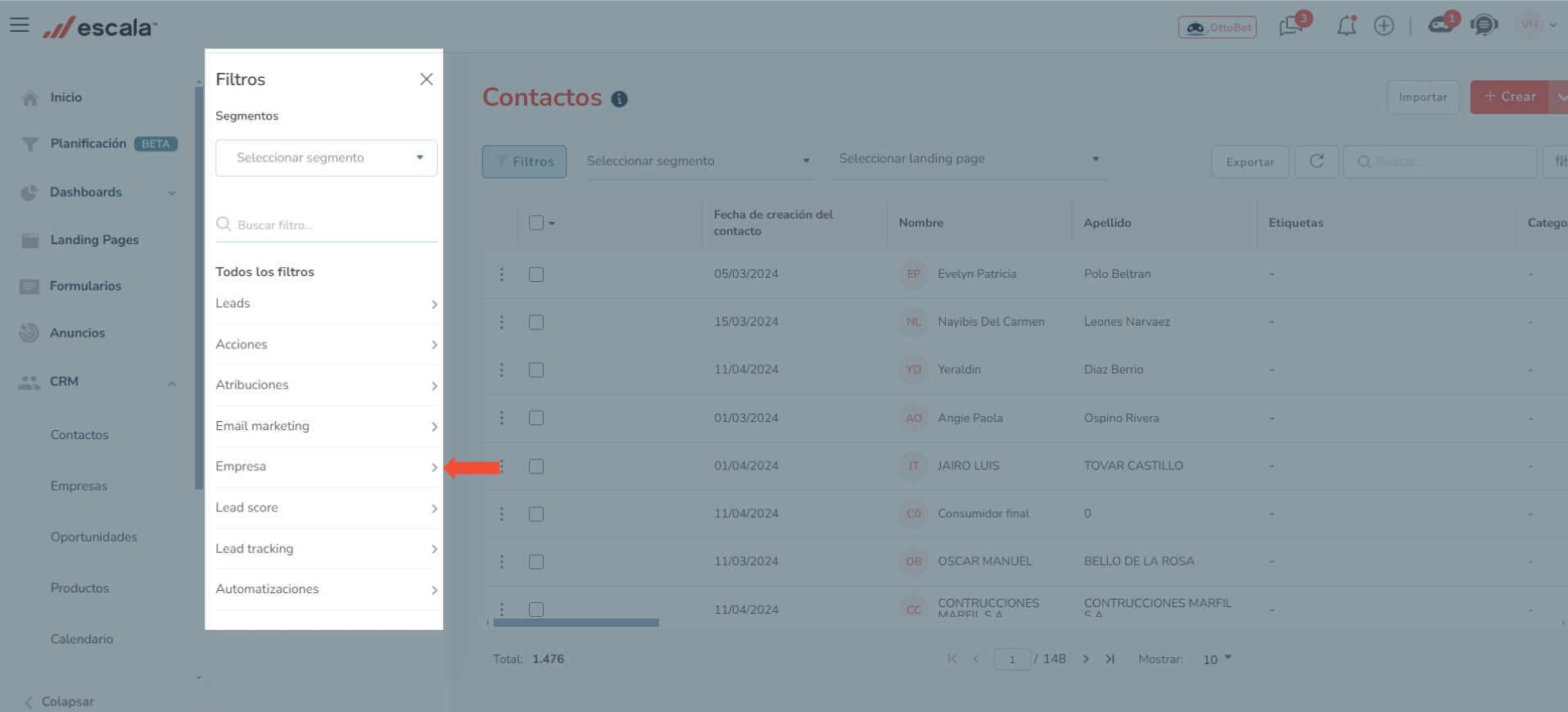Click the Crear button
1568x712 pixels.
[1509, 97]
